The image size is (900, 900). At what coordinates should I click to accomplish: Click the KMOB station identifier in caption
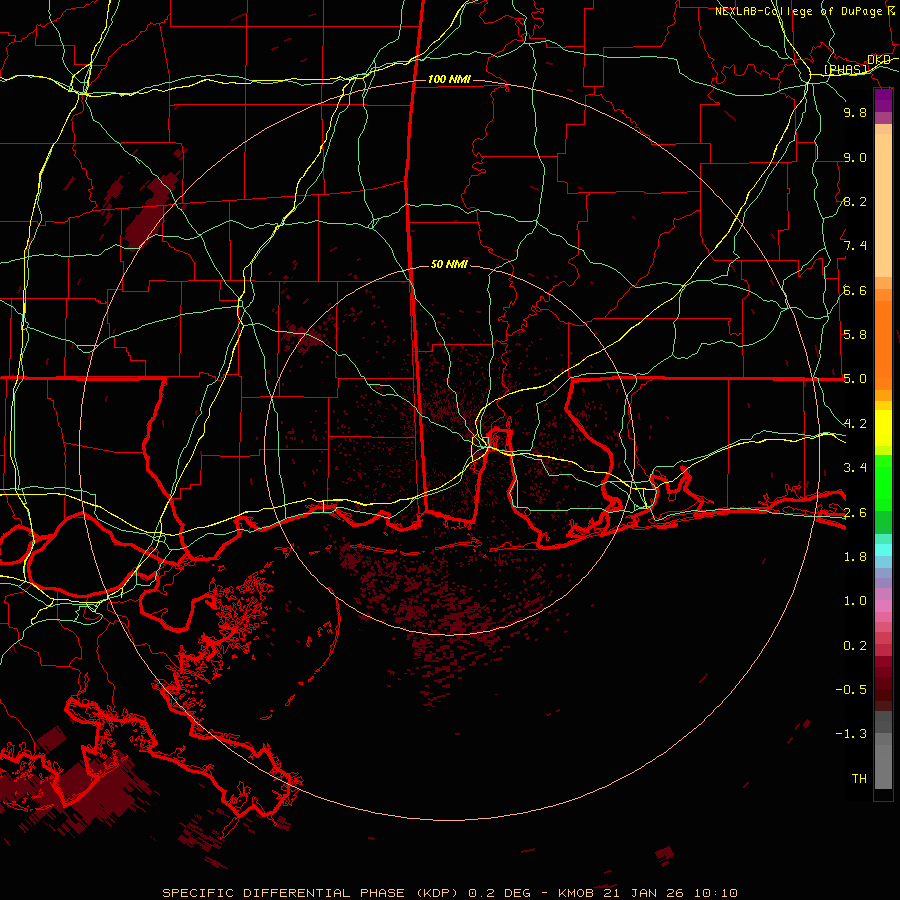pyautogui.click(x=577, y=893)
